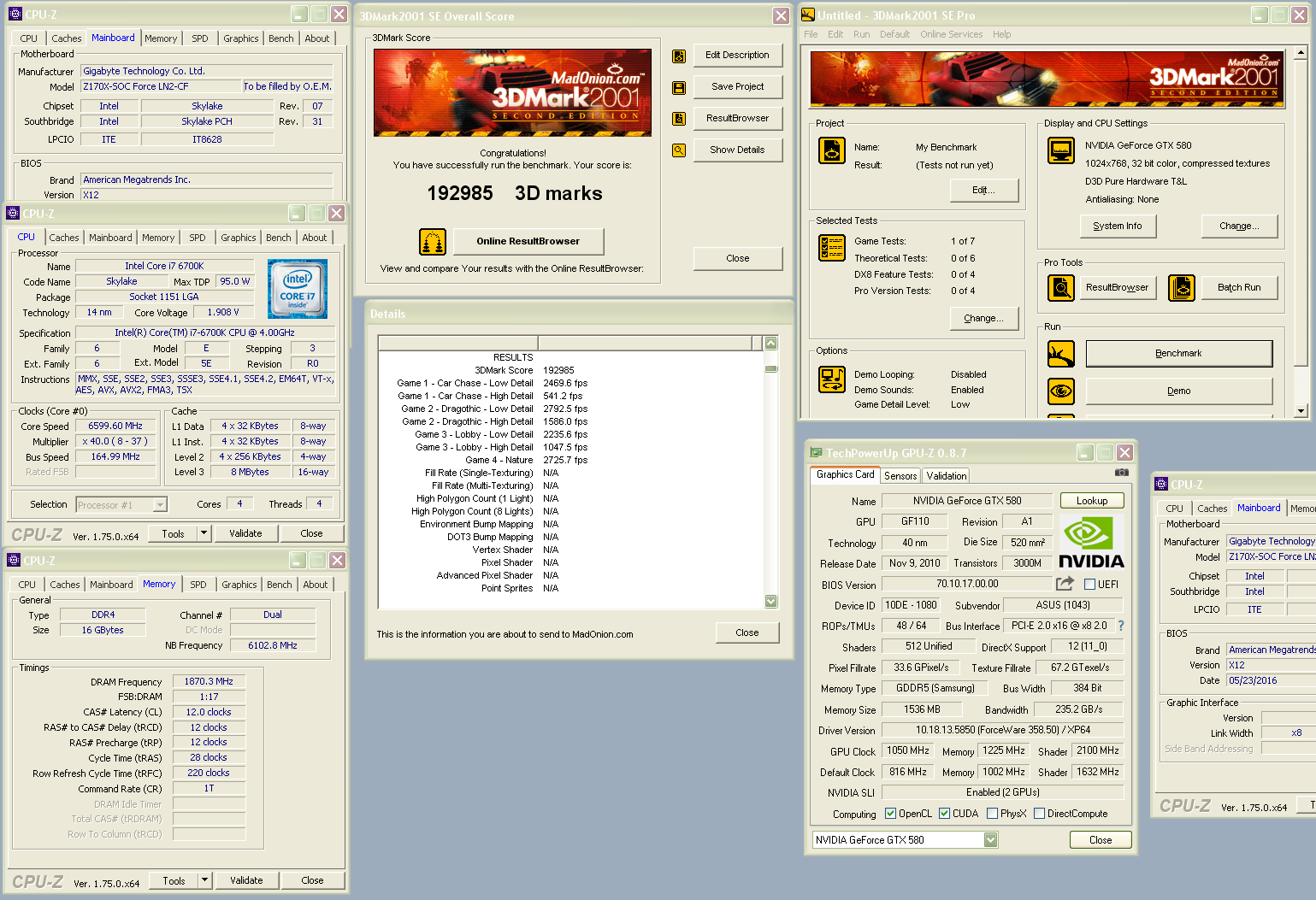Viewport: 1316px width, 900px height.
Task: Click the Selected Tests checklist icon
Action: [x=832, y=248]
